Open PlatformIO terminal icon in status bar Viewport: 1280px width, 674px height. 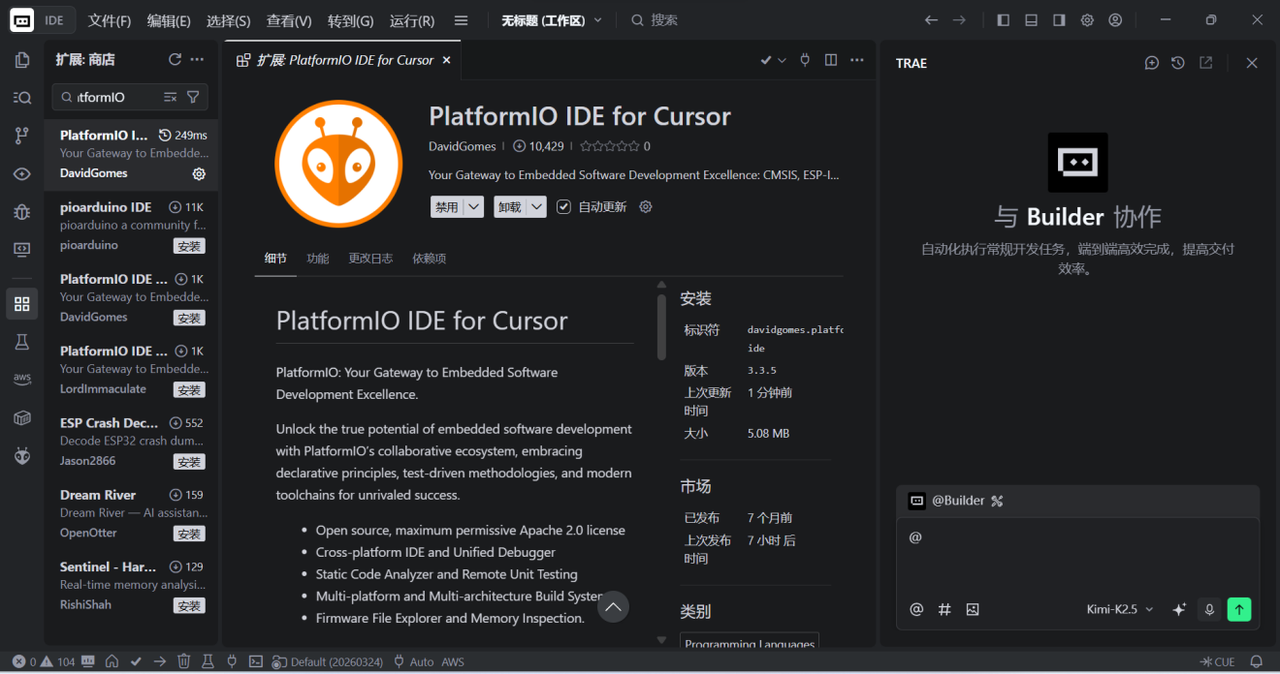point(256,662)
